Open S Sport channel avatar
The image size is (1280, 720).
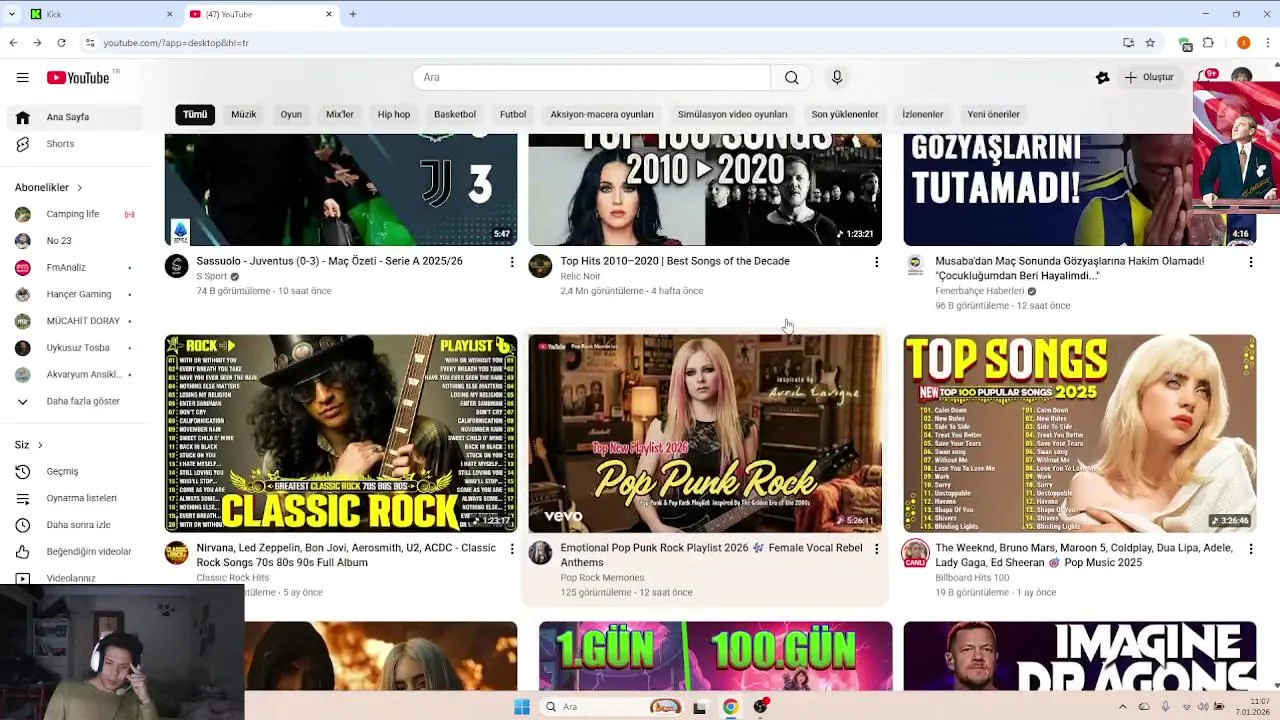[177, 265]
